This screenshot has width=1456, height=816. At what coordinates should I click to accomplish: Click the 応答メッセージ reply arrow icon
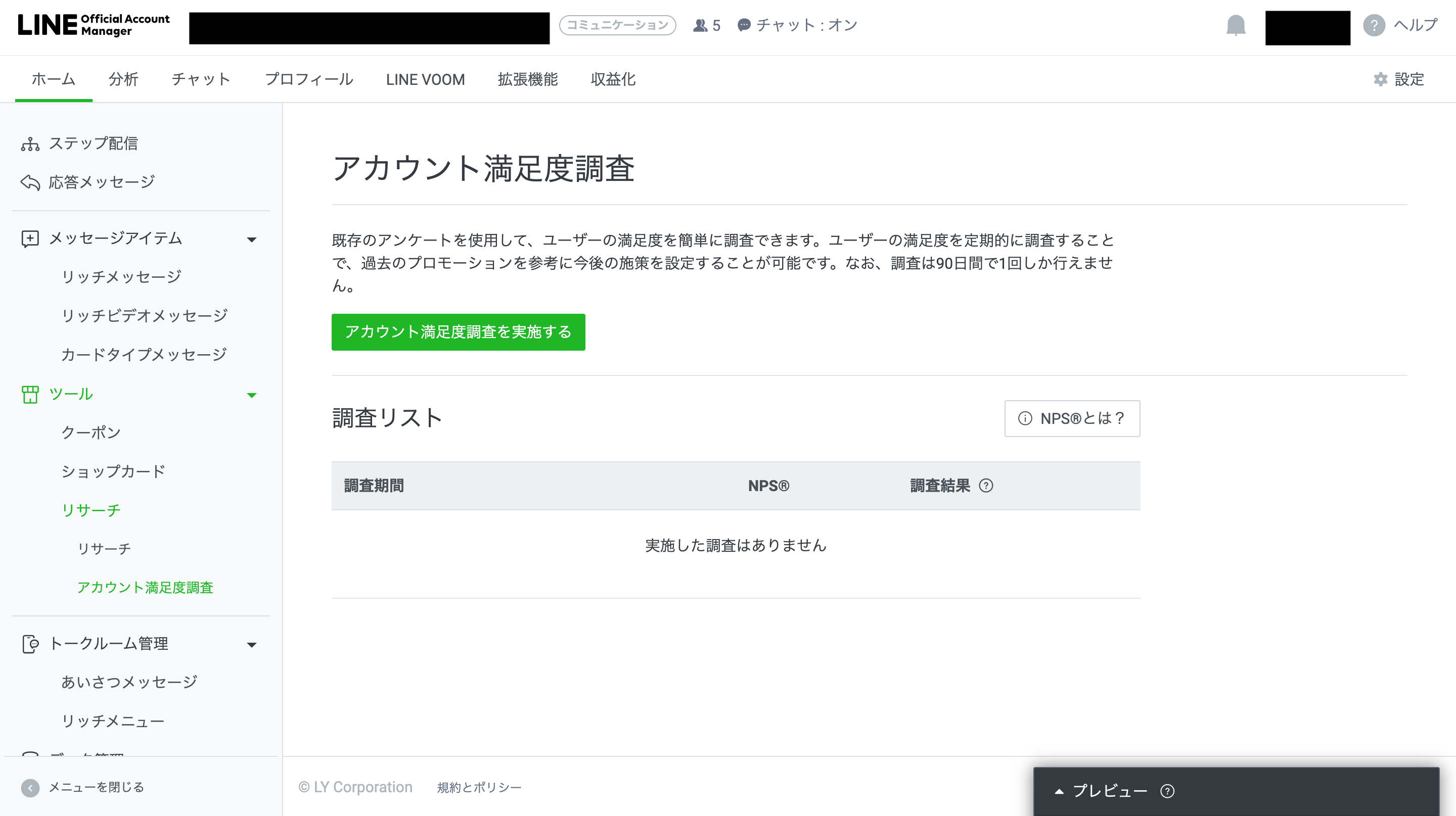pyautogui.click(x=30, y=182)
